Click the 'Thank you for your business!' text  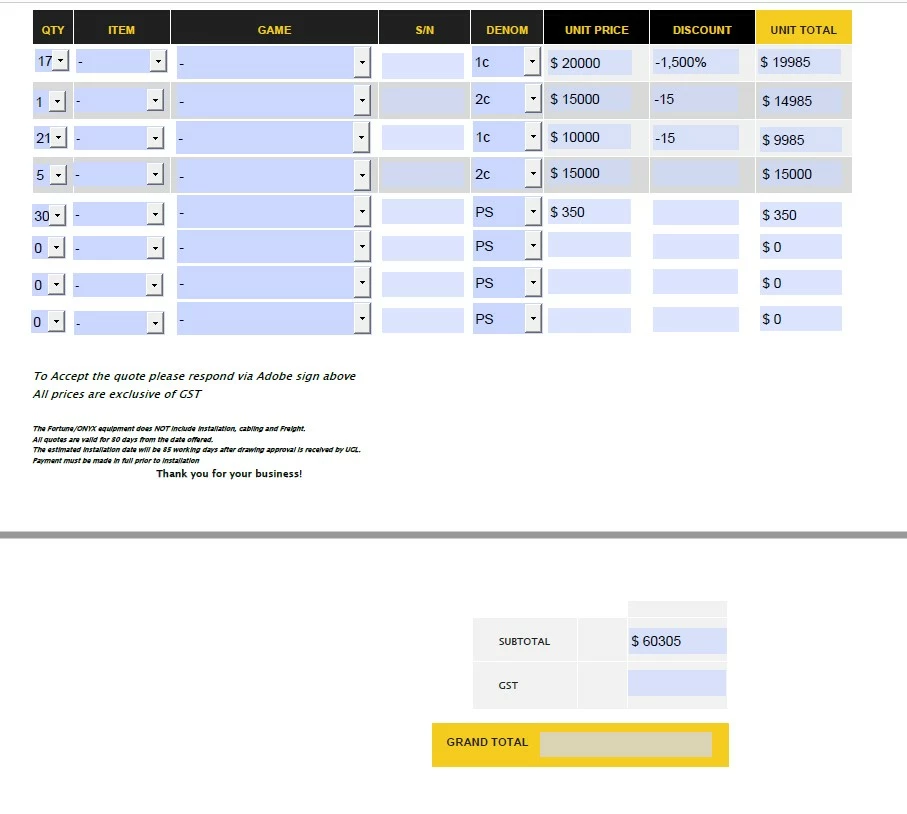coord(229,474)
